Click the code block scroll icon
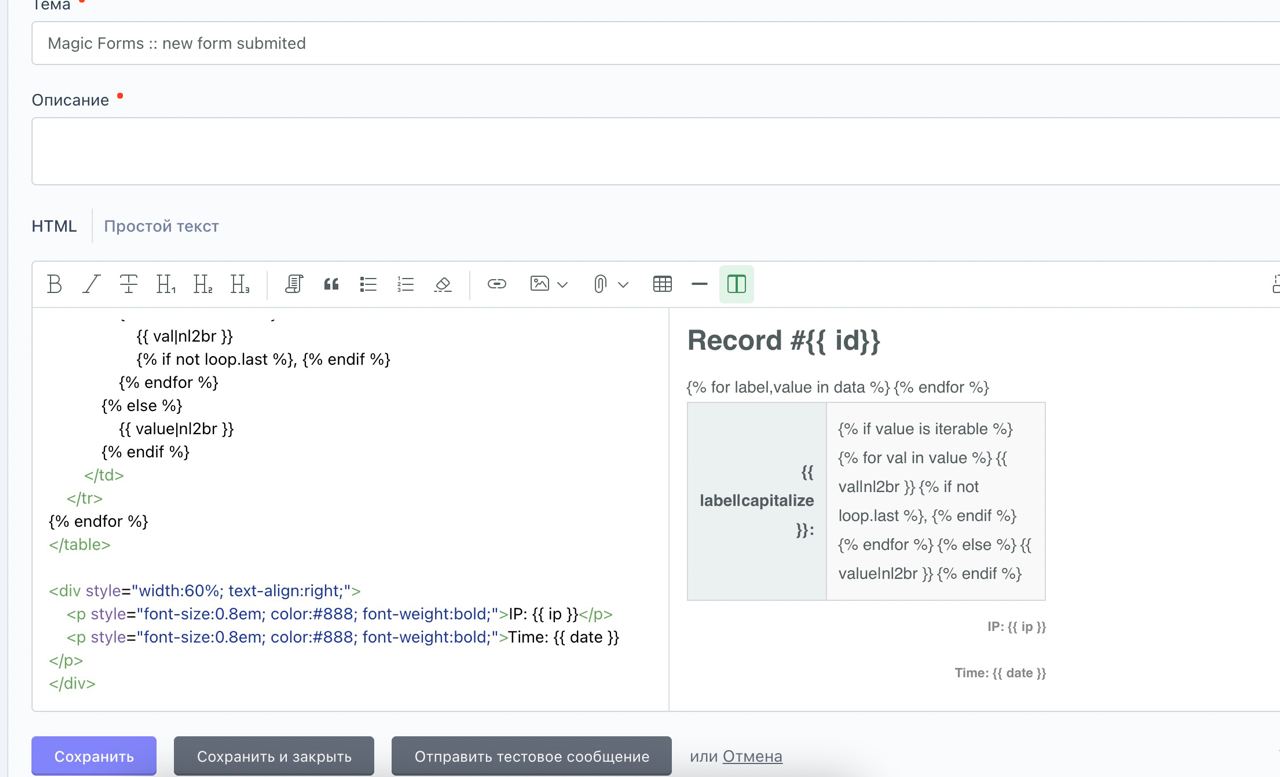The image size is (1280, 777). tap(293, 284)
